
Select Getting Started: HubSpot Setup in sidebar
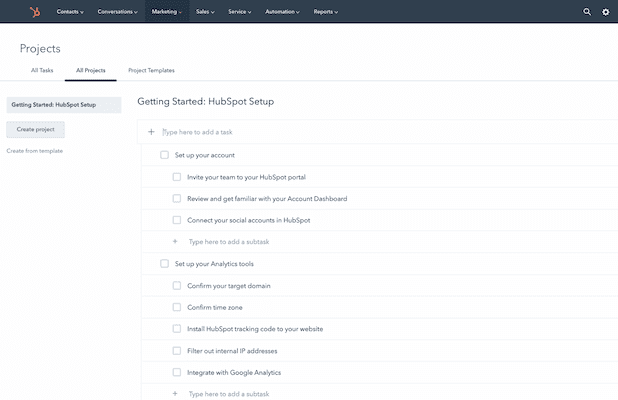(x=64, y=105)
